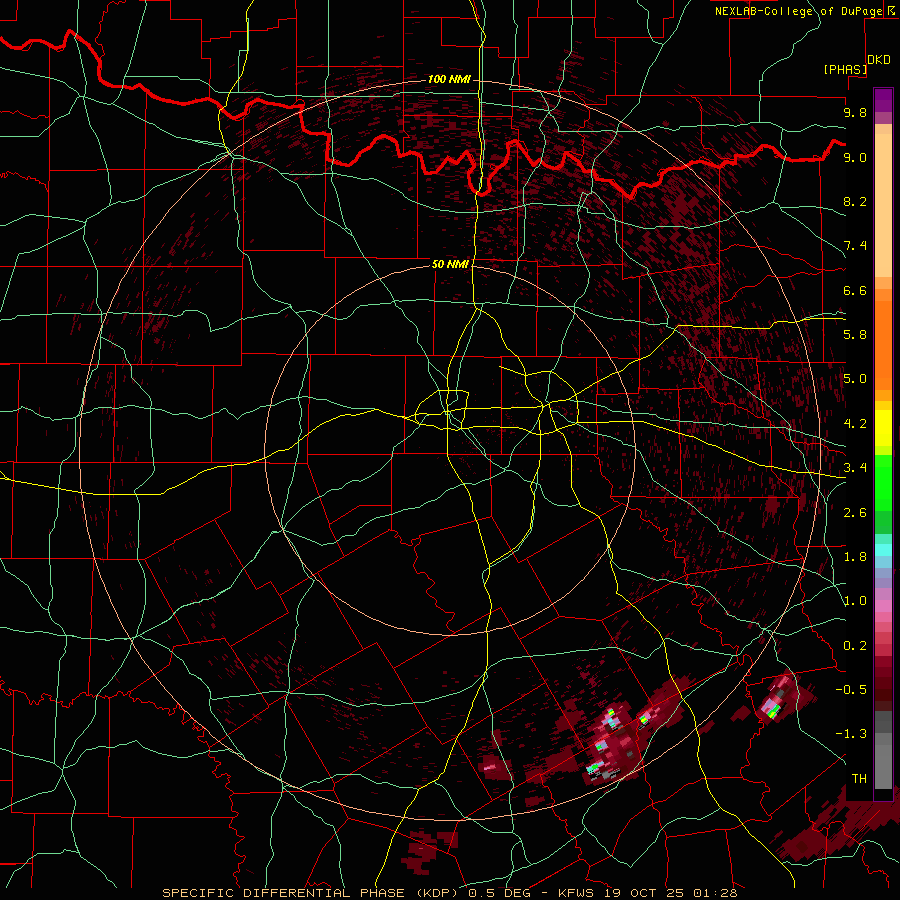
Task: Click the [PHAS] legend heading
Action: pyautogui.click(x=845, y=70)
